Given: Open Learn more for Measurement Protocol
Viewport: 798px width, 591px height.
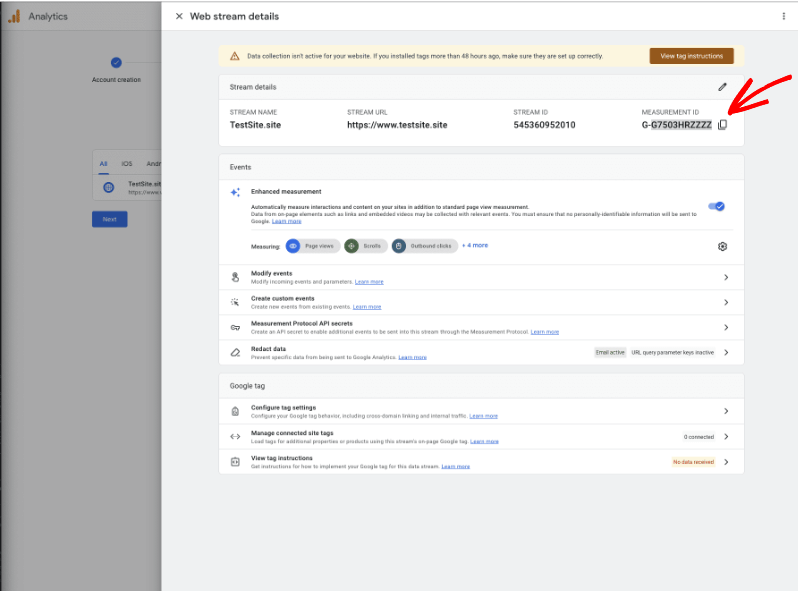Looking at the screenshot, I should pyautogui.click(x=545, y=332).
